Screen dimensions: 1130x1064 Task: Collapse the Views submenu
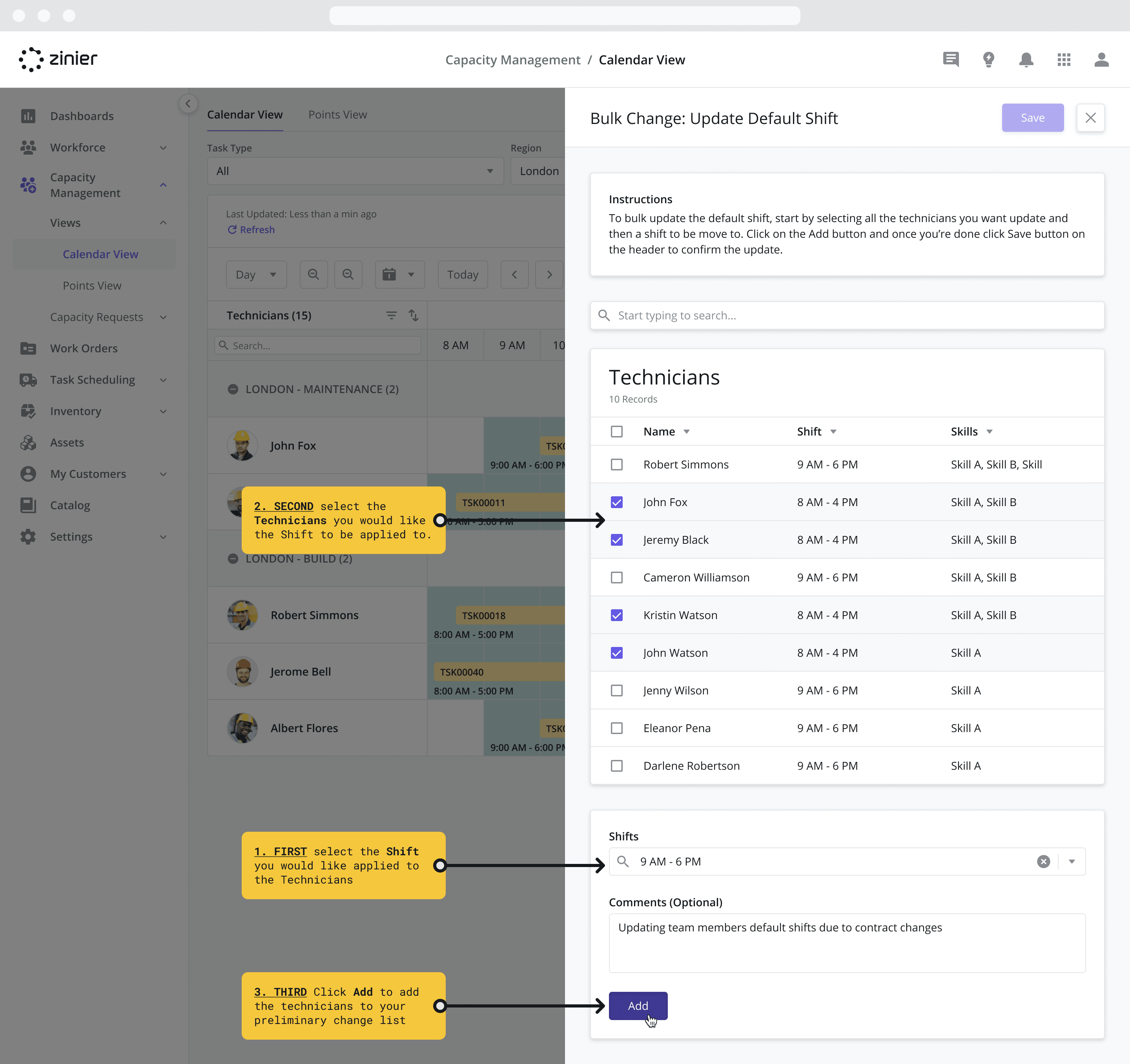163,223
